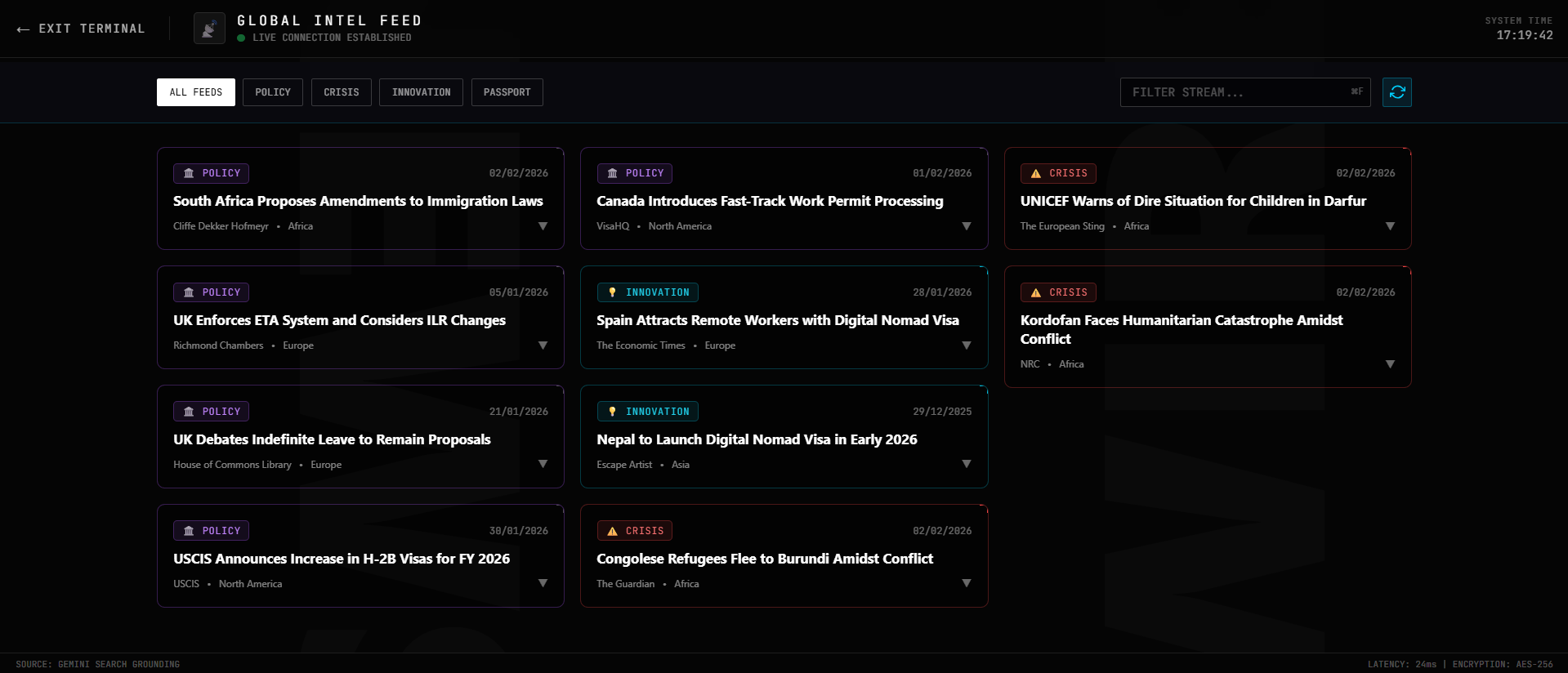Open headline South Africa Proposes Amendments to Immigration Laws
This screenshot has height=673, width=1568.
pos(358,201)
